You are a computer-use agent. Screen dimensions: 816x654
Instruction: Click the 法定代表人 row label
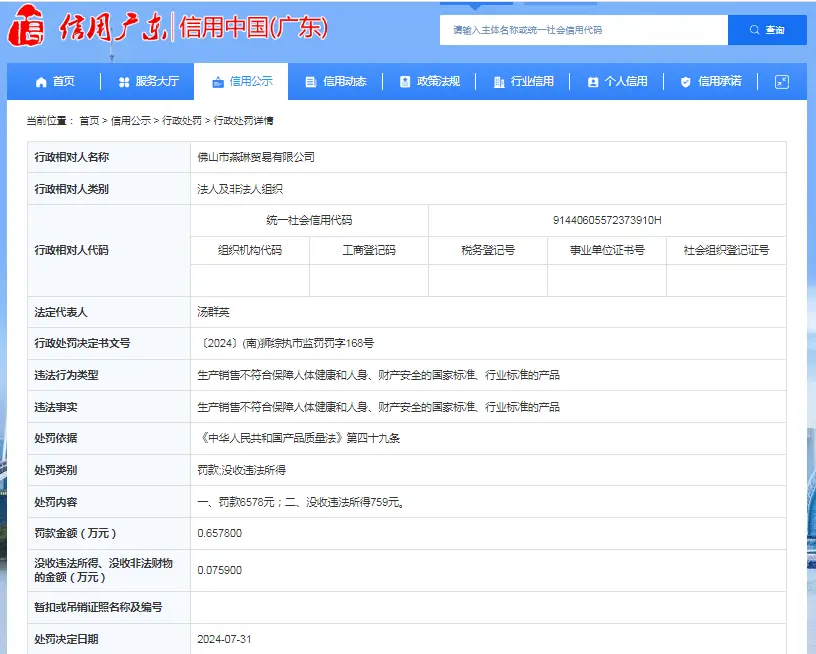point(61,312)
